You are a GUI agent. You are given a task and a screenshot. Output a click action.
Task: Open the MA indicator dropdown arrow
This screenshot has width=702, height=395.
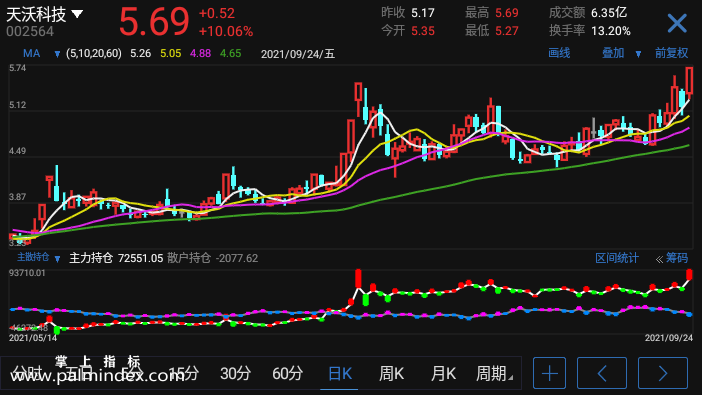point(57,54)
